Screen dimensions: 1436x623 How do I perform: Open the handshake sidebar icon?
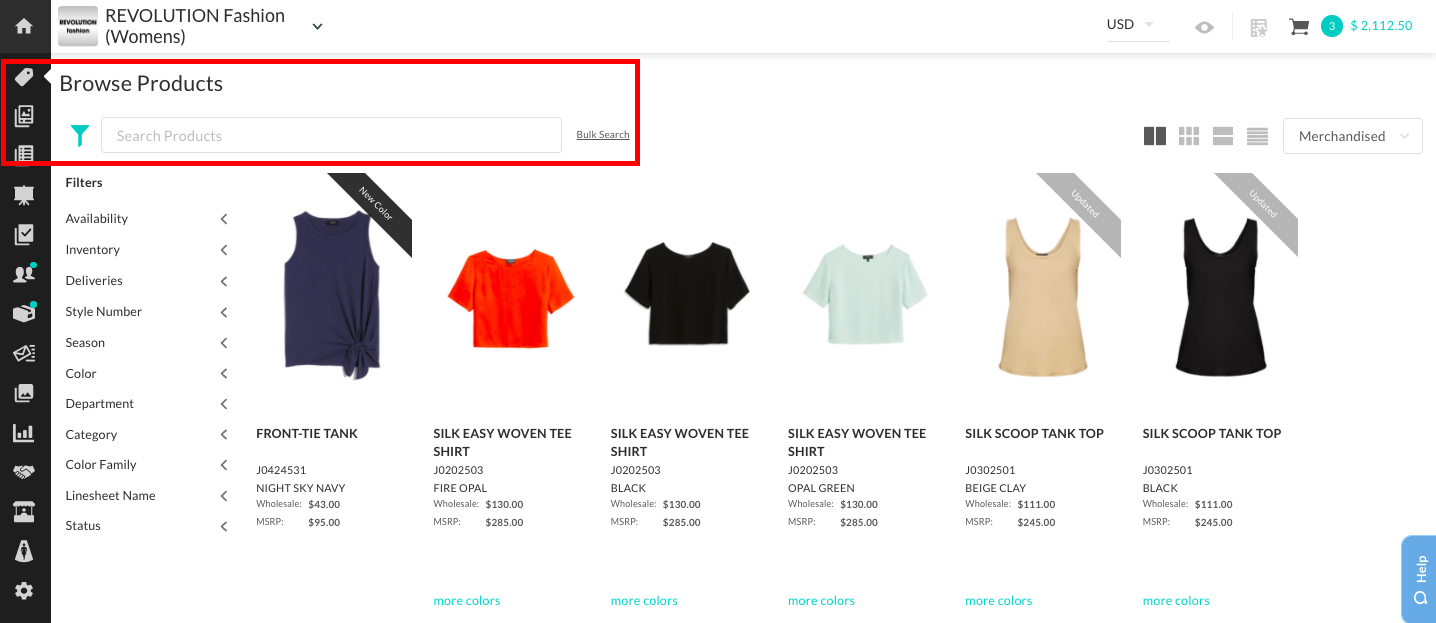(x=24, y=471)
